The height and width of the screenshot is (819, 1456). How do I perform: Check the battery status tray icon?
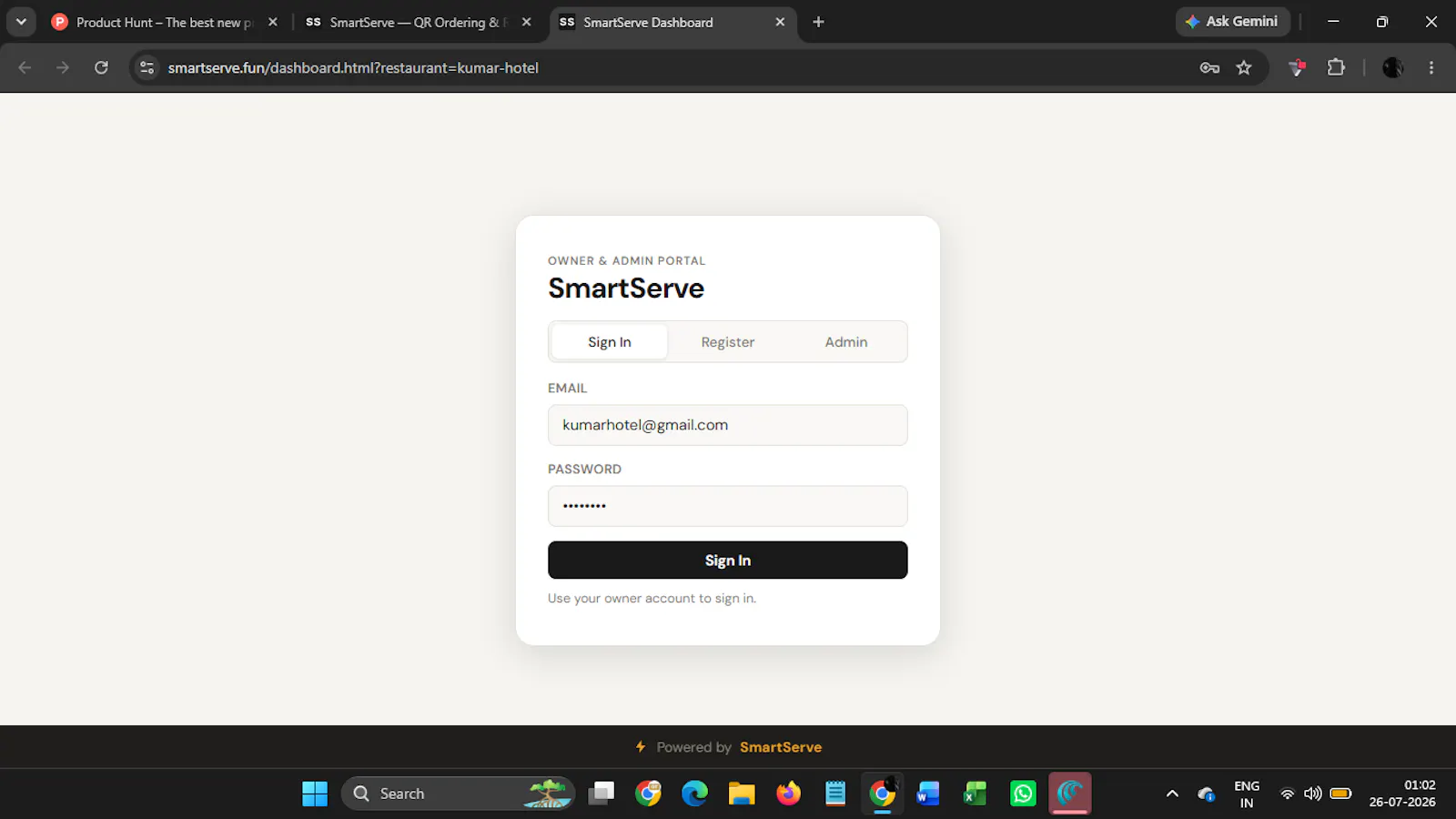1340,794
